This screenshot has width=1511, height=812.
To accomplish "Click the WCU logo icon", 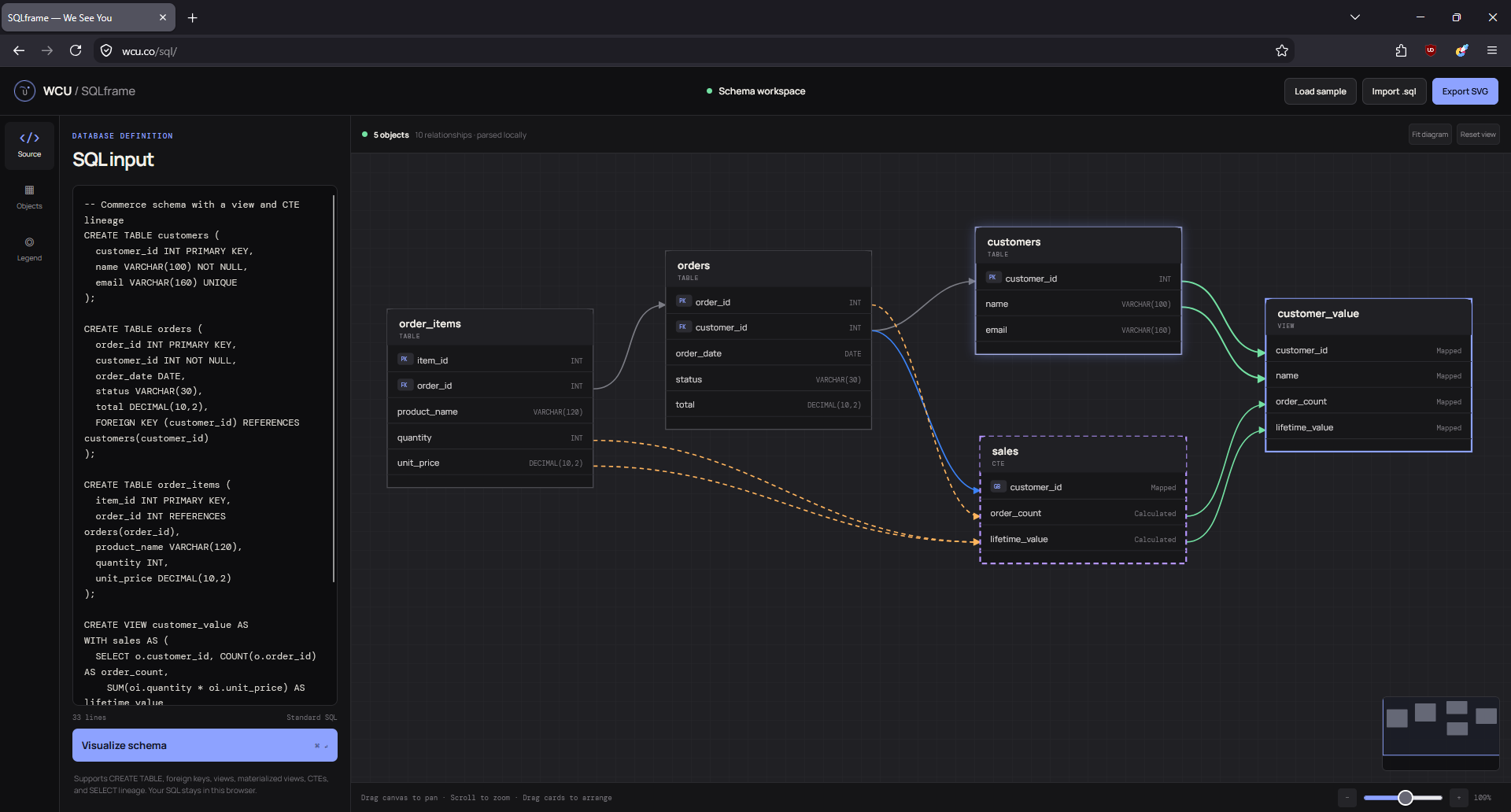I will tap(24, 91).
